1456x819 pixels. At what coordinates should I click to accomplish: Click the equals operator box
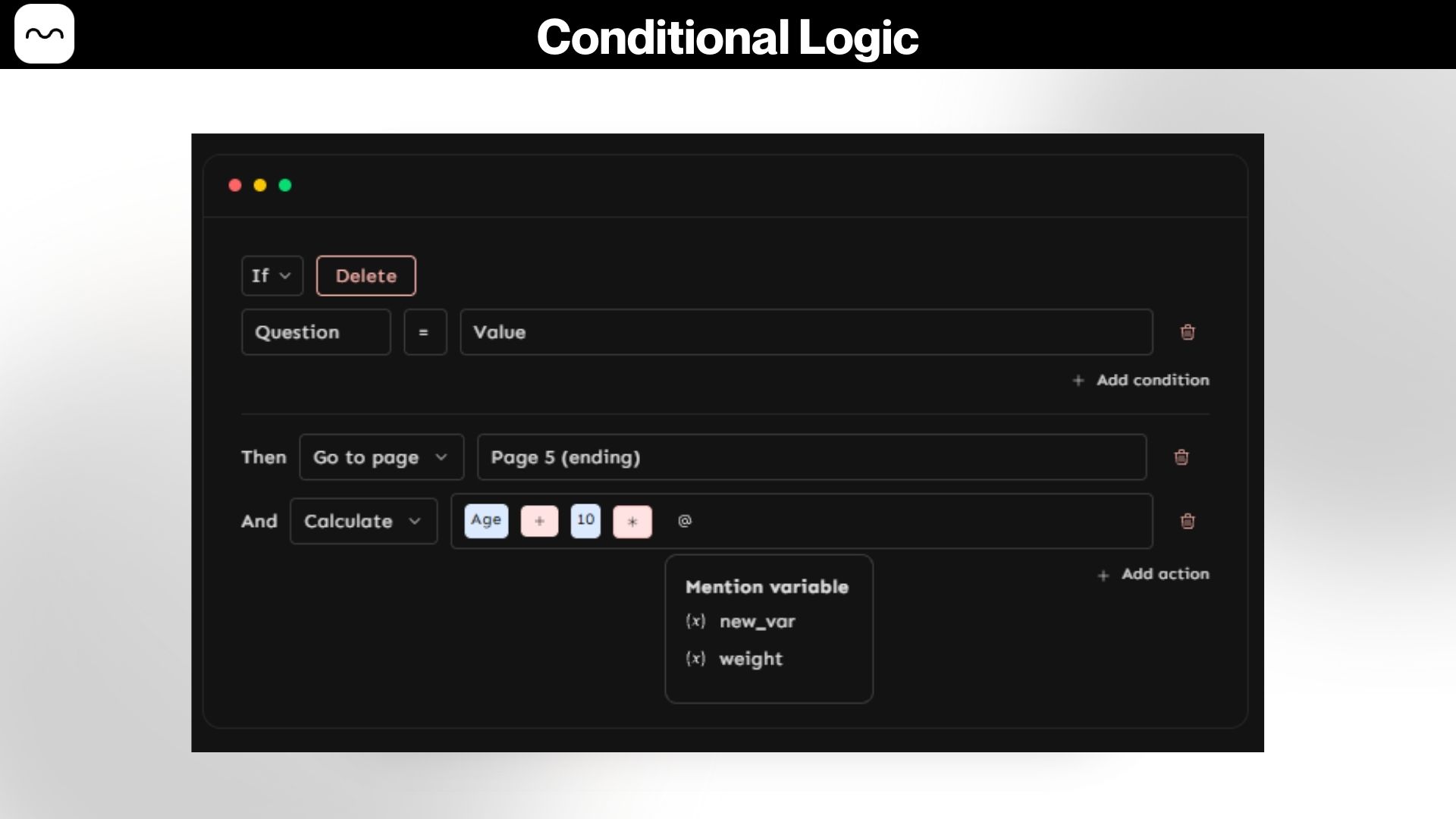click(425, 332)
